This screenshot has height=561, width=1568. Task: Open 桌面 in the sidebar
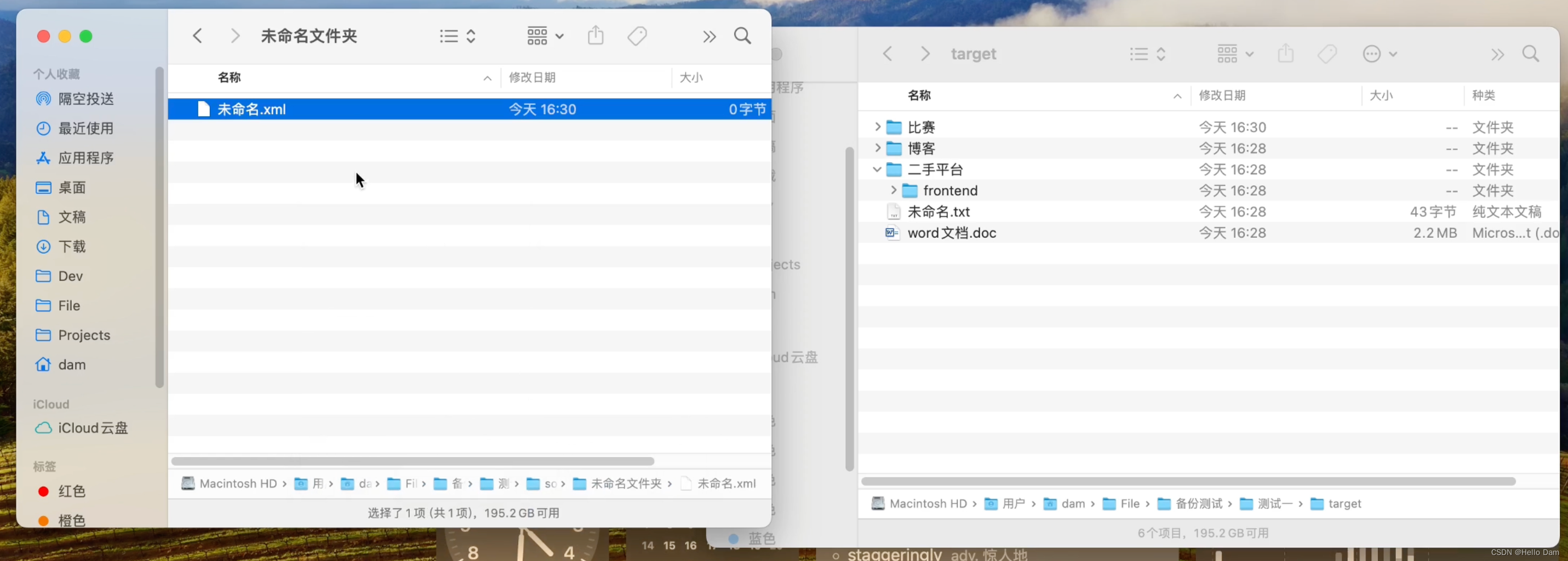72,187
